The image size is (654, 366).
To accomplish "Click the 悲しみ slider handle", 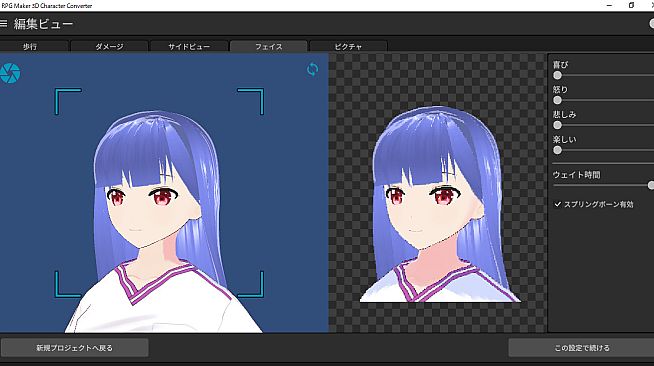I will [x=557, y=125].
